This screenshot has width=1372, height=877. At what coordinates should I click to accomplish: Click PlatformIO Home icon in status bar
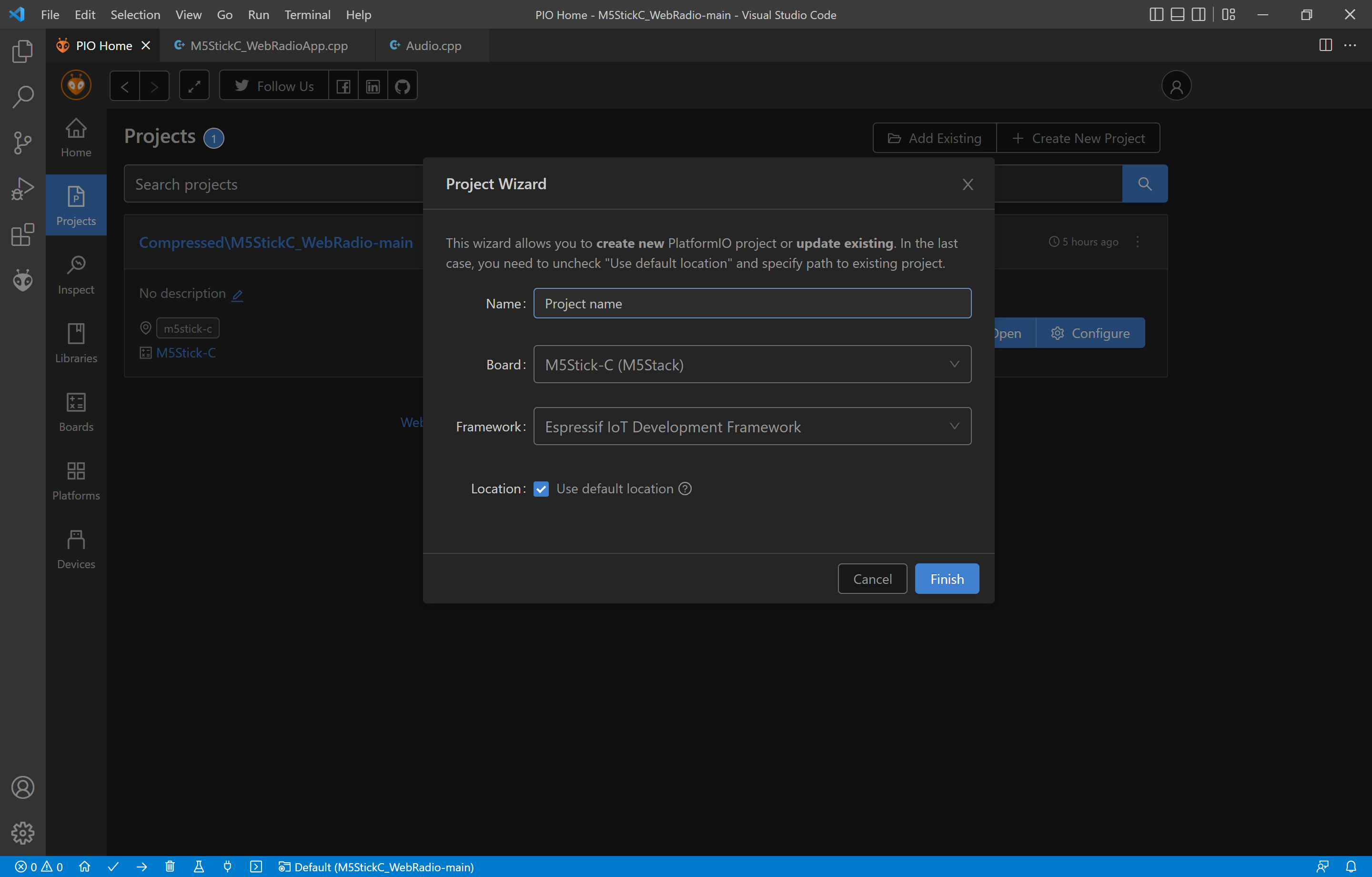pyautogui.click(x=85, y=867)
